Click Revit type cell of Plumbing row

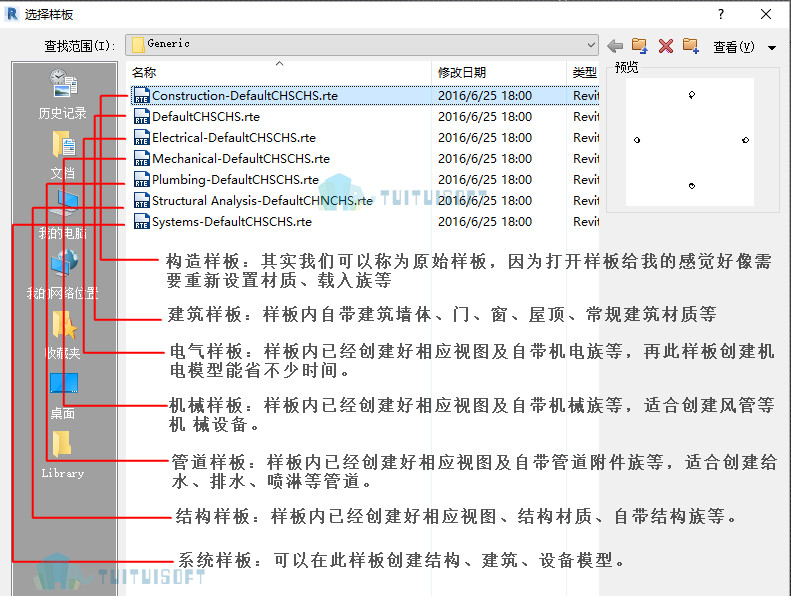[x=586, y=180]
